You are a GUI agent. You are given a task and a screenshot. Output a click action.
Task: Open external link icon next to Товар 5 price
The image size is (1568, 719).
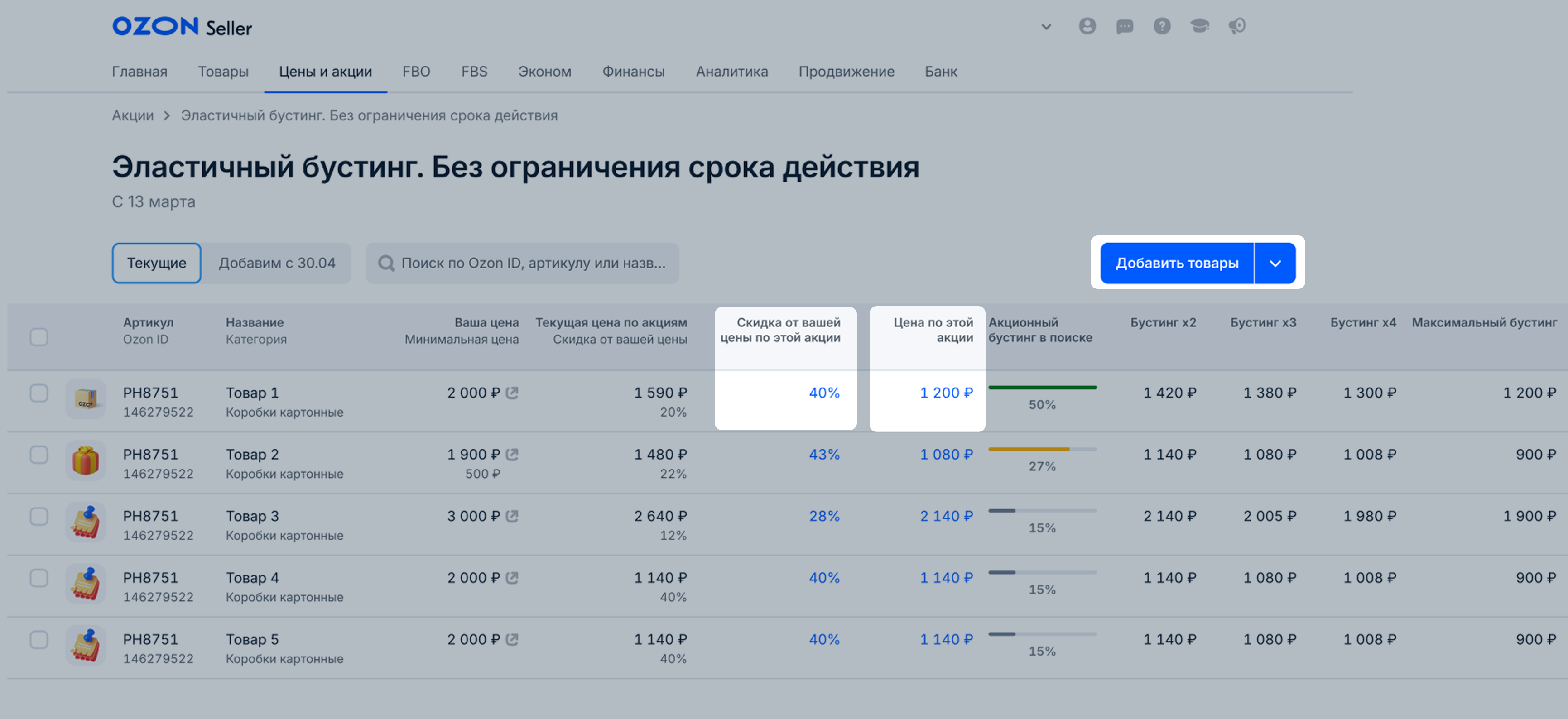pos(513,639)
